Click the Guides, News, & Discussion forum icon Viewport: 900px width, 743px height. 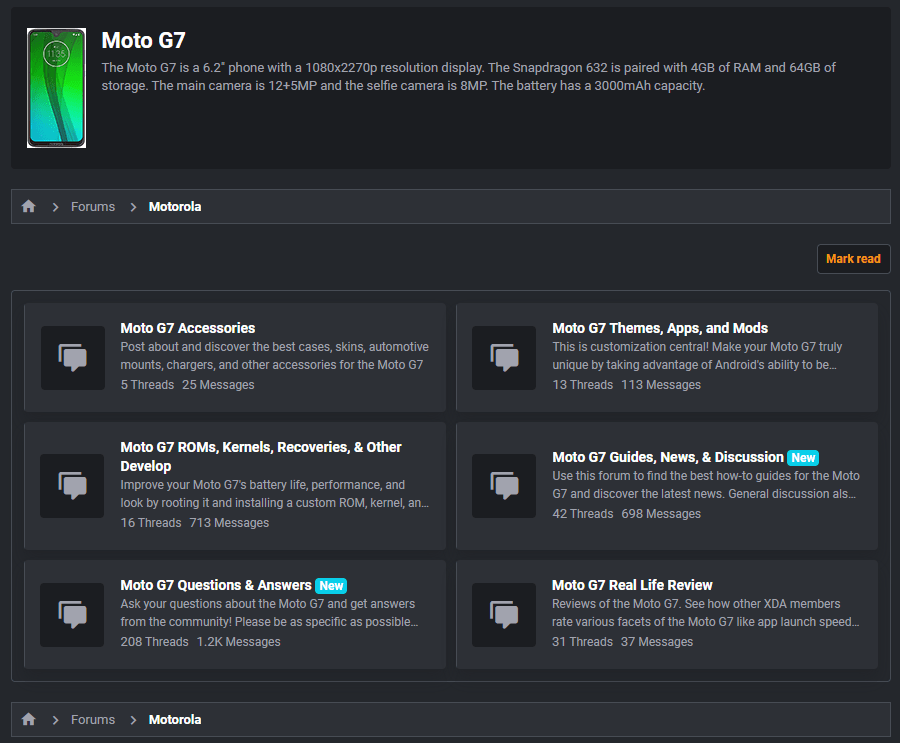coord(504,486)
